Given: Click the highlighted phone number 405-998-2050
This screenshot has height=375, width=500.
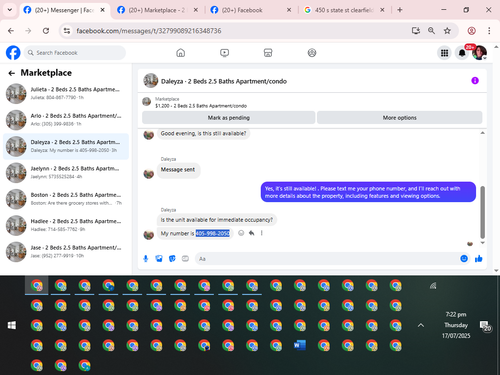Looking at the screenshot, I should (213, 233).
